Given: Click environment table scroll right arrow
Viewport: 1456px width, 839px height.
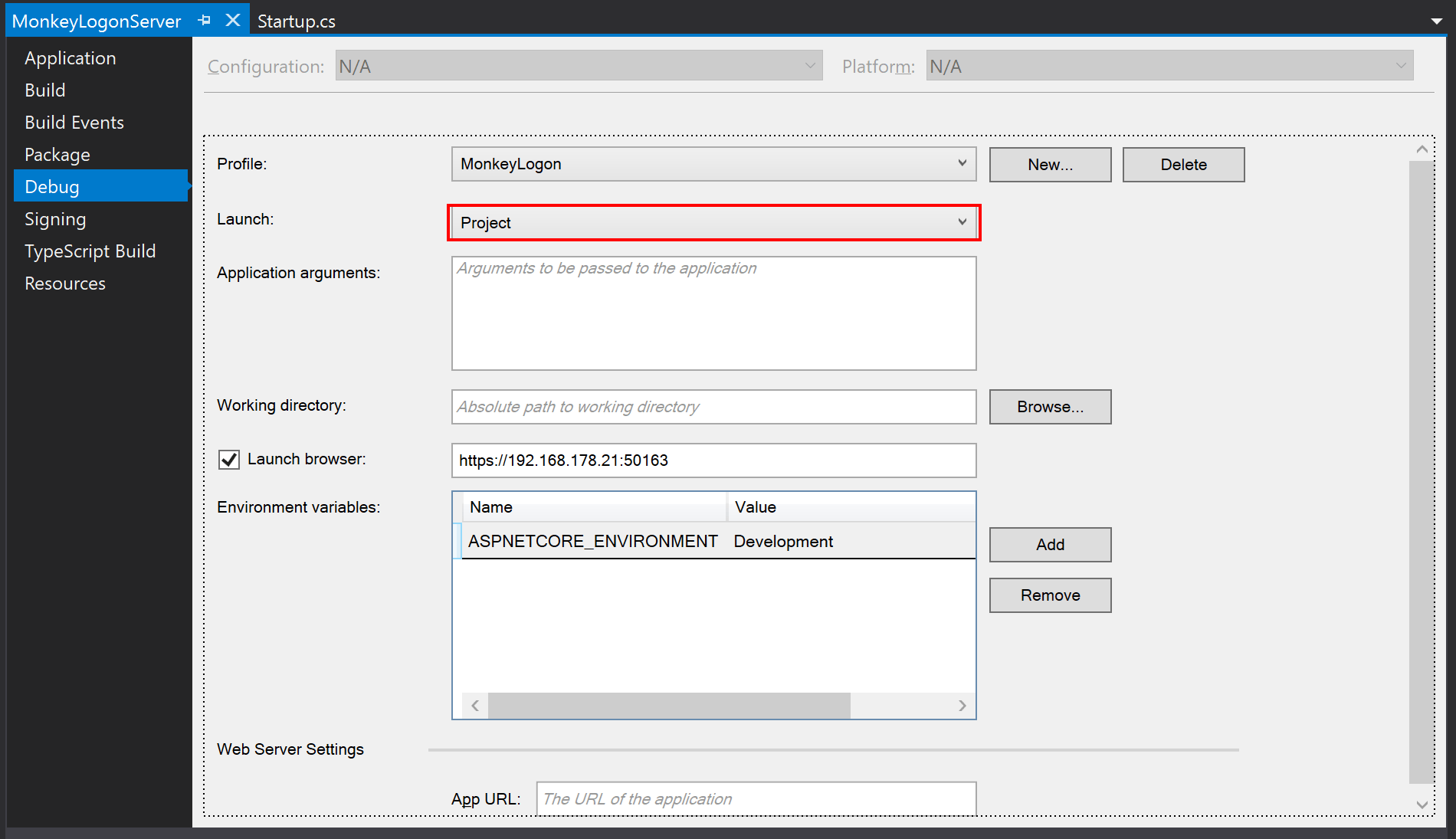Looking at the screenshot, I should pyautogui.click(x=962, y=706).
